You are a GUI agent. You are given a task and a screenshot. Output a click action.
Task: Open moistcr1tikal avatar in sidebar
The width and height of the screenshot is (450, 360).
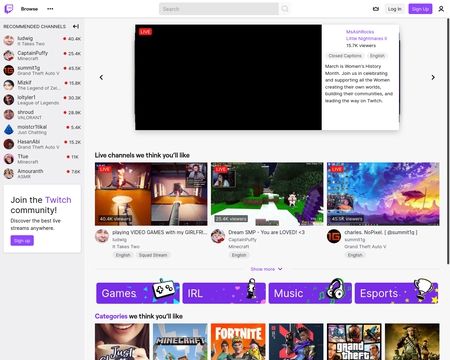(9, 129)
